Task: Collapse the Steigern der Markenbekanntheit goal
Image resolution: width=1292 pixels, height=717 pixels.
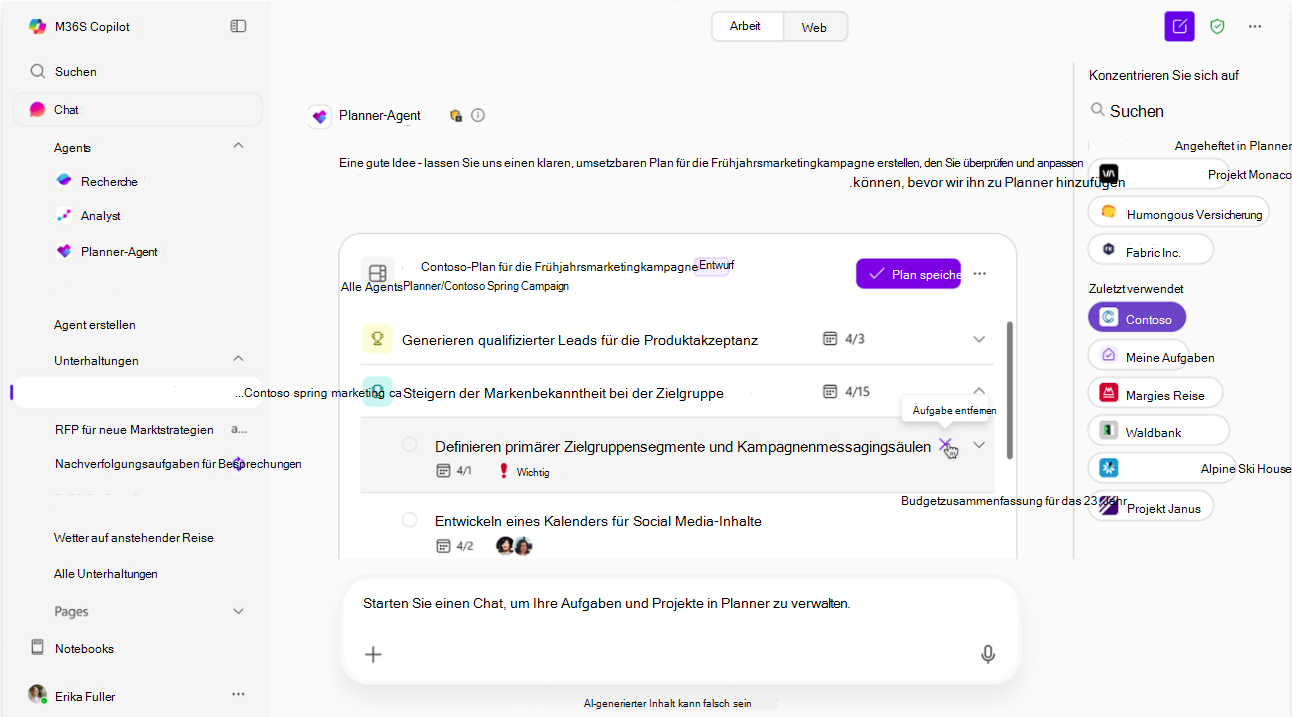Action: 979,391
